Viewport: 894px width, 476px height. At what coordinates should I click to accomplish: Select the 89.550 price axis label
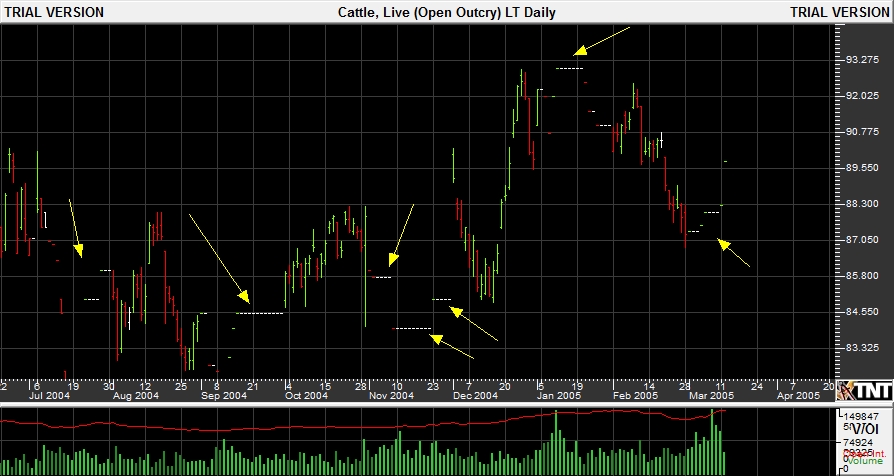[864, 168]
